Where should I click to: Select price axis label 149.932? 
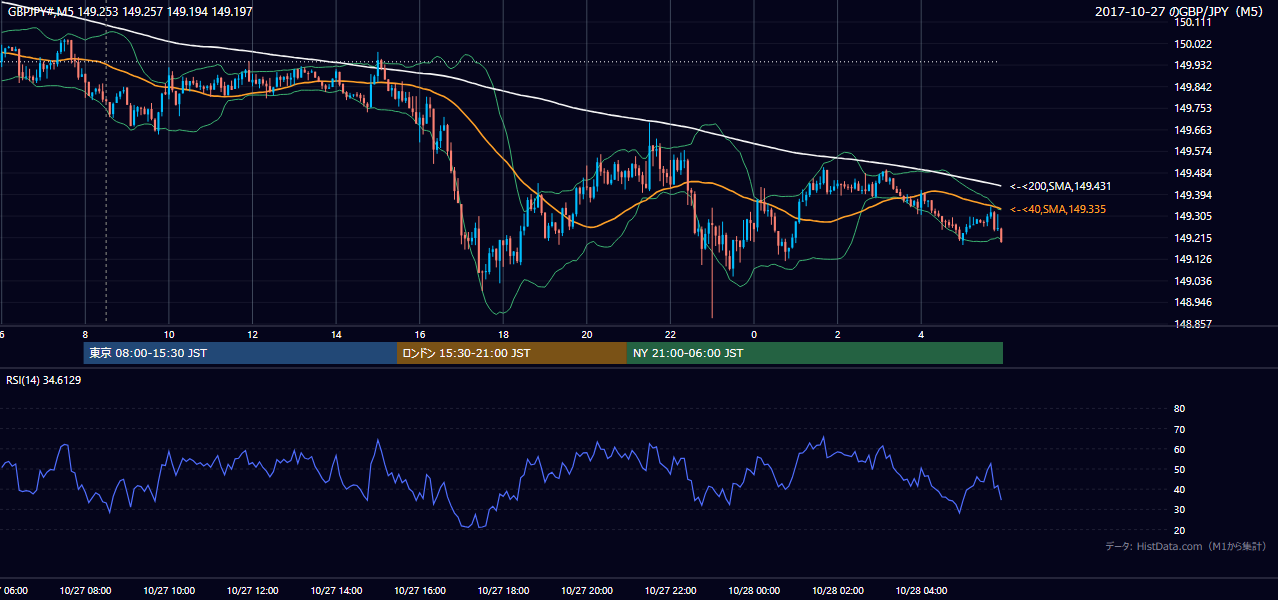coord(1193,65)
